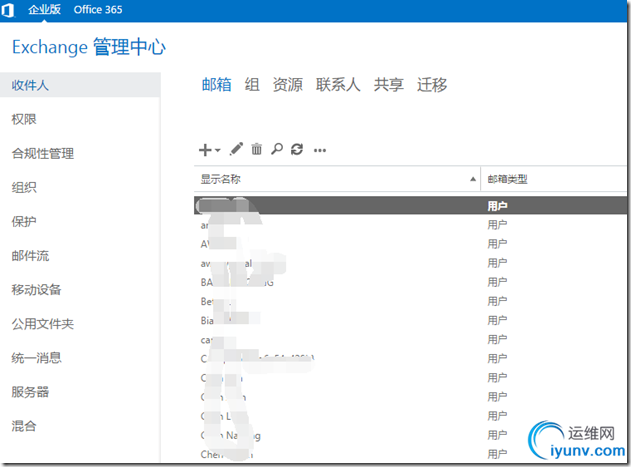
Task: Switch to the 共享 tab
Action: click(x=388, y=85)
